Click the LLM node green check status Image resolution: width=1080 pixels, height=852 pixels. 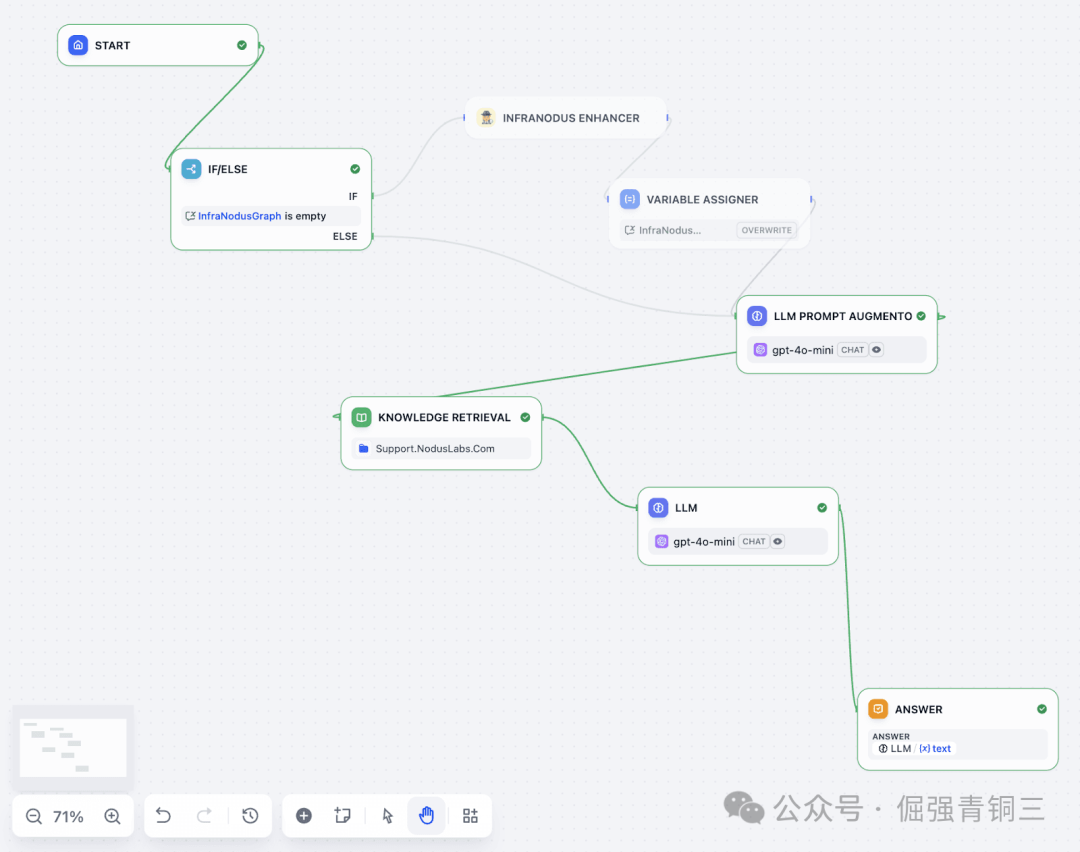[x=822, y=508]
